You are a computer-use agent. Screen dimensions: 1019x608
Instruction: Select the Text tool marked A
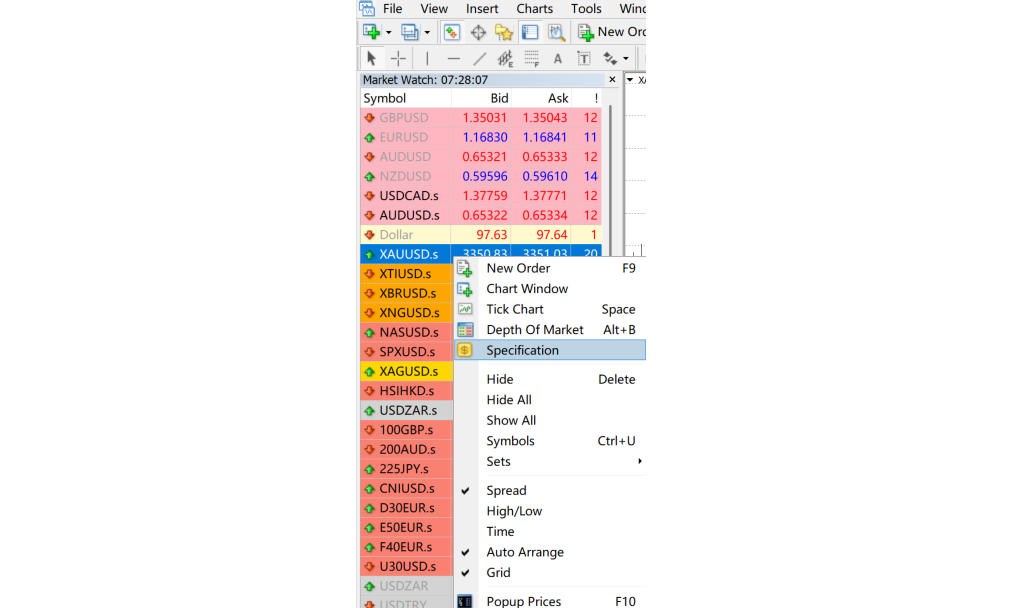tap(558, 59)
